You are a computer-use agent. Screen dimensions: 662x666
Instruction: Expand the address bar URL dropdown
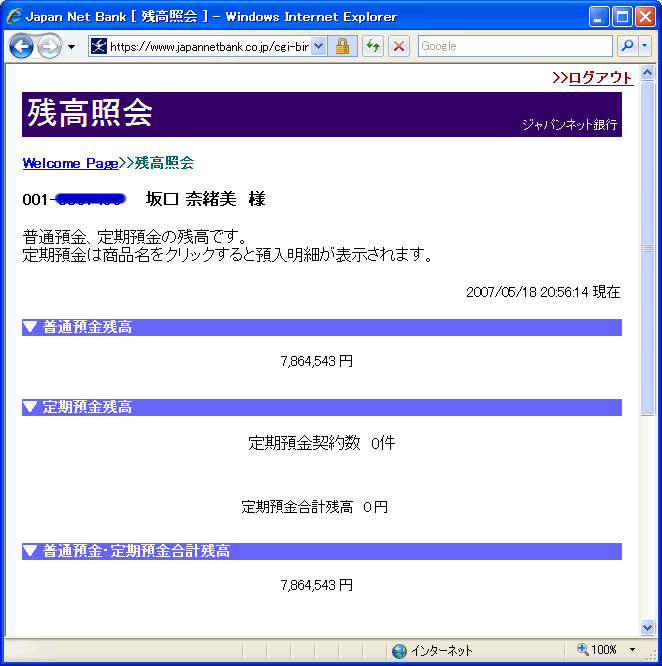pyautogui.click(x=318, y=46)
